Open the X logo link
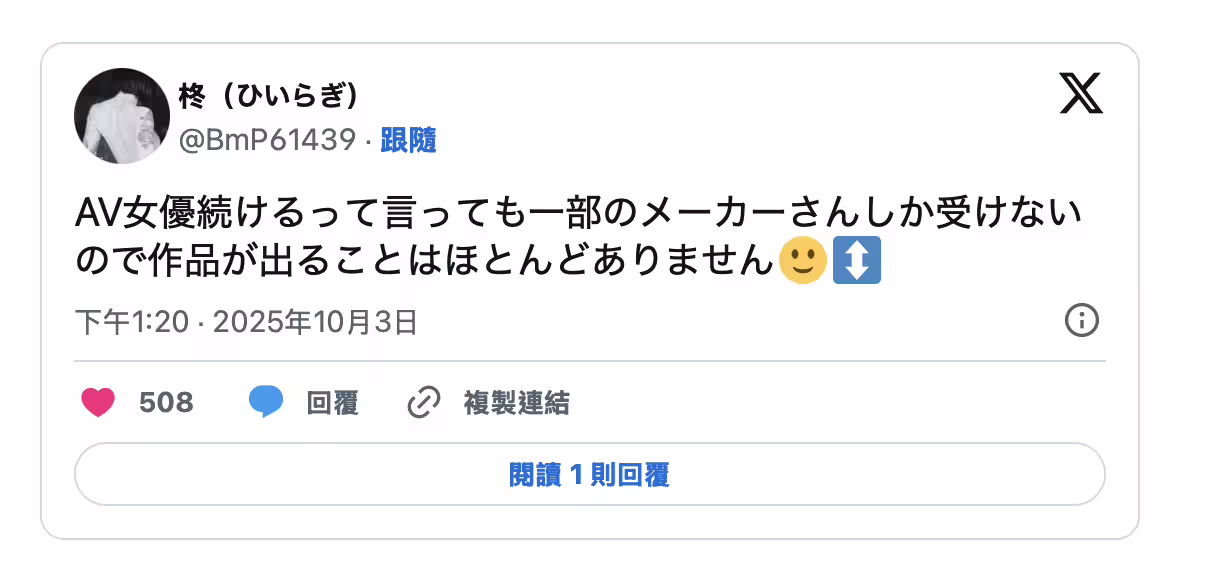Viewport: 1220px width, 574px height. (x=1080, y=95)
